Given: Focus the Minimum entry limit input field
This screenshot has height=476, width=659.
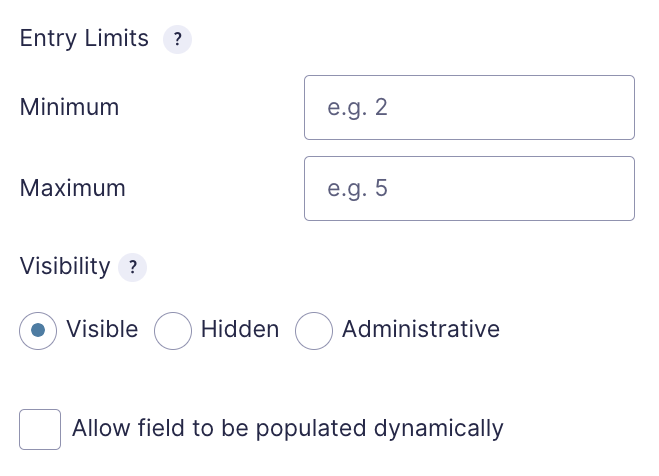Looking at the screenshot, I should click(x=469, y=108).
